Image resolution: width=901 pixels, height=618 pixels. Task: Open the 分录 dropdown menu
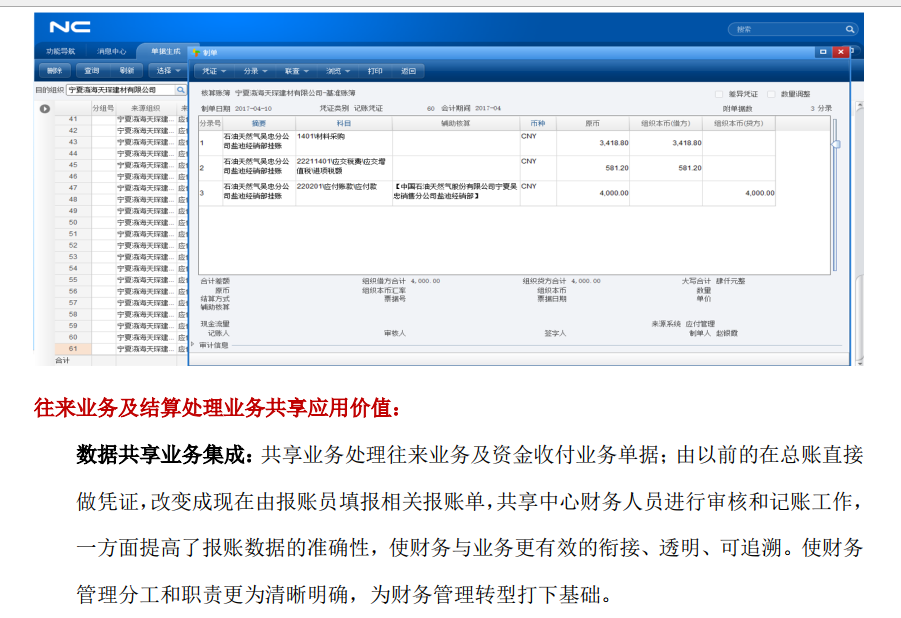[x=255, y=71]
